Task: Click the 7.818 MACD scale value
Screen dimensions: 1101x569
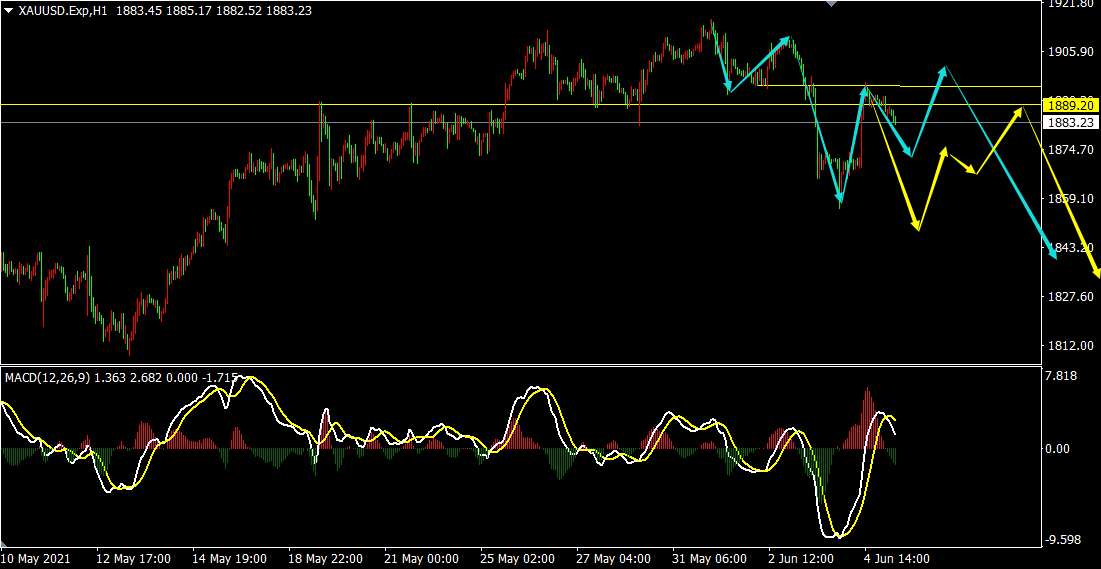Action: 1061,376
